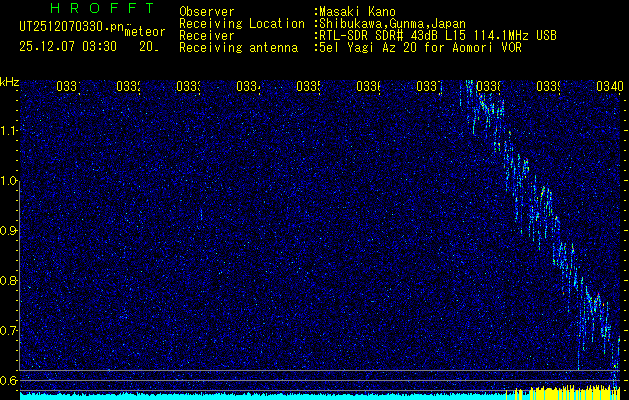629x400 pixels.
Task: Click the 0.6 kHz frequency axis tick
Action: tap(9, 380)
